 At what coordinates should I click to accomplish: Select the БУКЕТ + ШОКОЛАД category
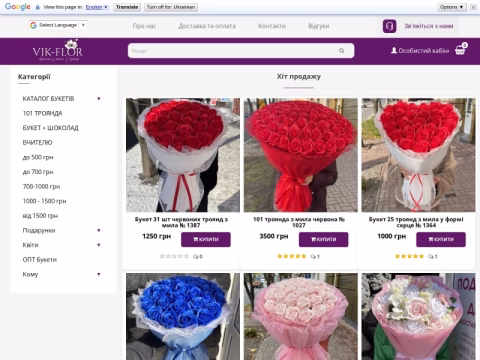[x=50, y=128]
